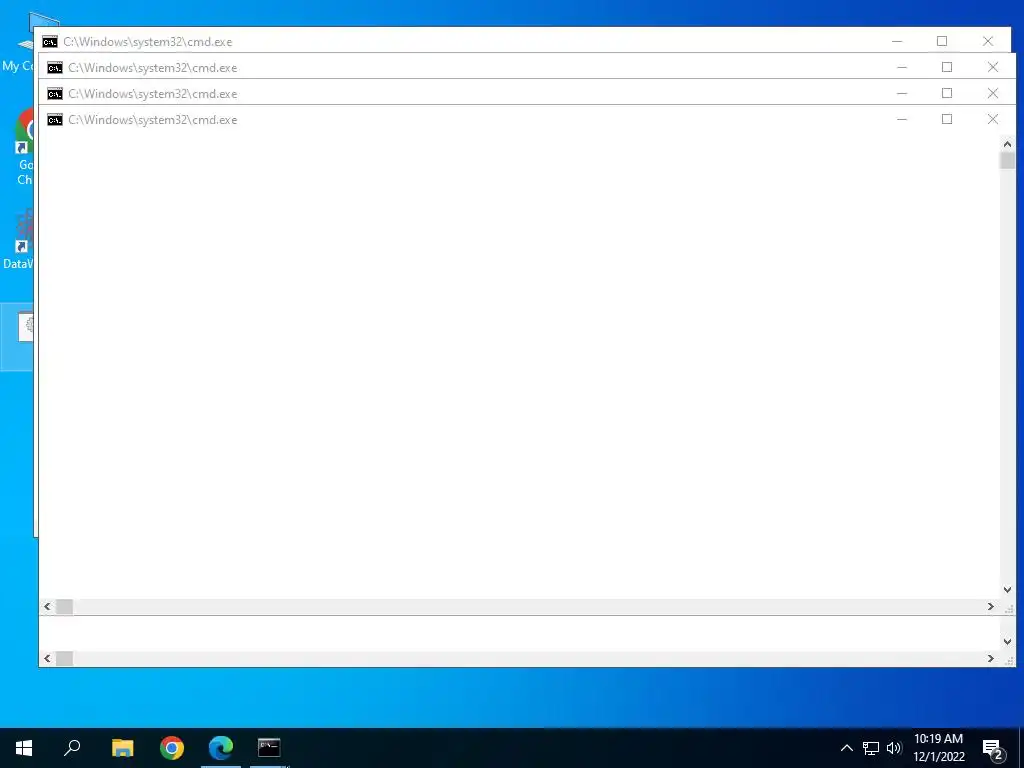Click bottommost horizontal scrollbar's left arrow
1024x768 pixels.
tap(47, 658)
